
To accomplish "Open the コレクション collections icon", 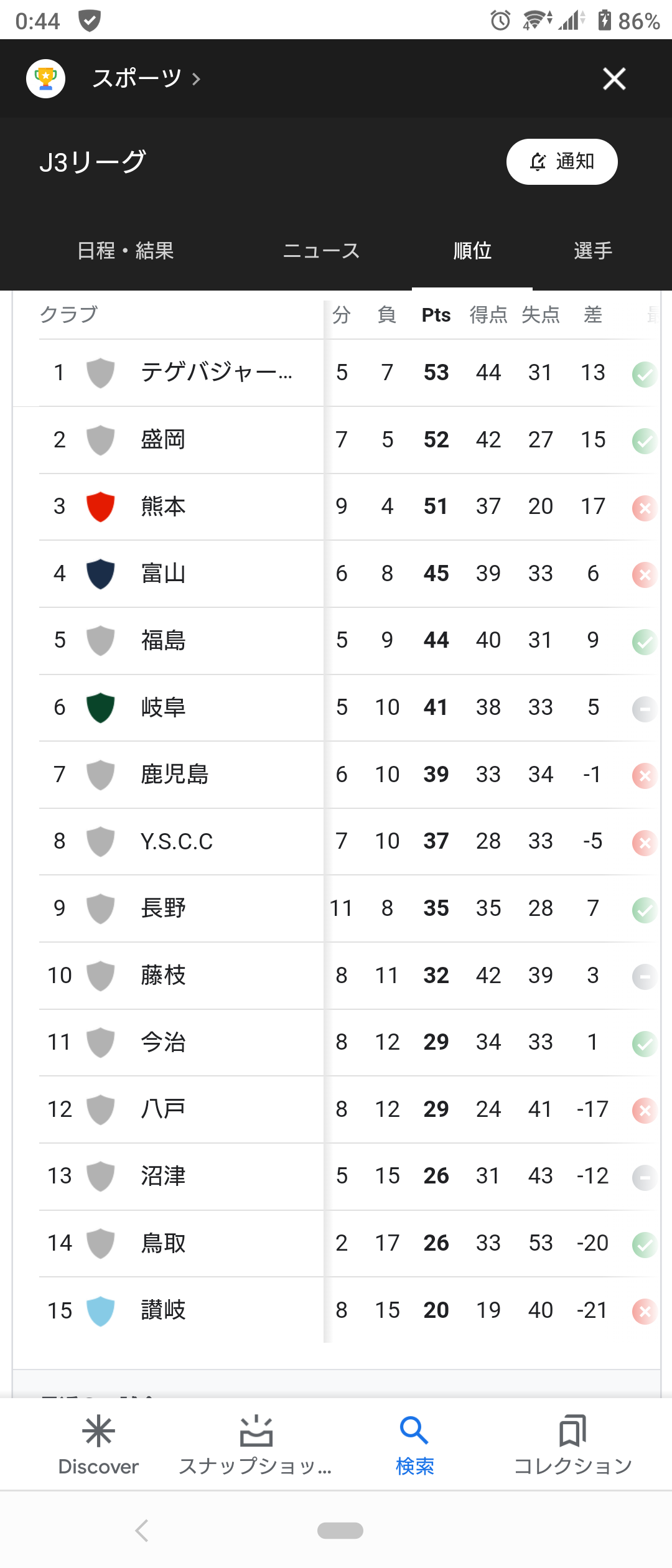I will click(x=572, y=1431).
